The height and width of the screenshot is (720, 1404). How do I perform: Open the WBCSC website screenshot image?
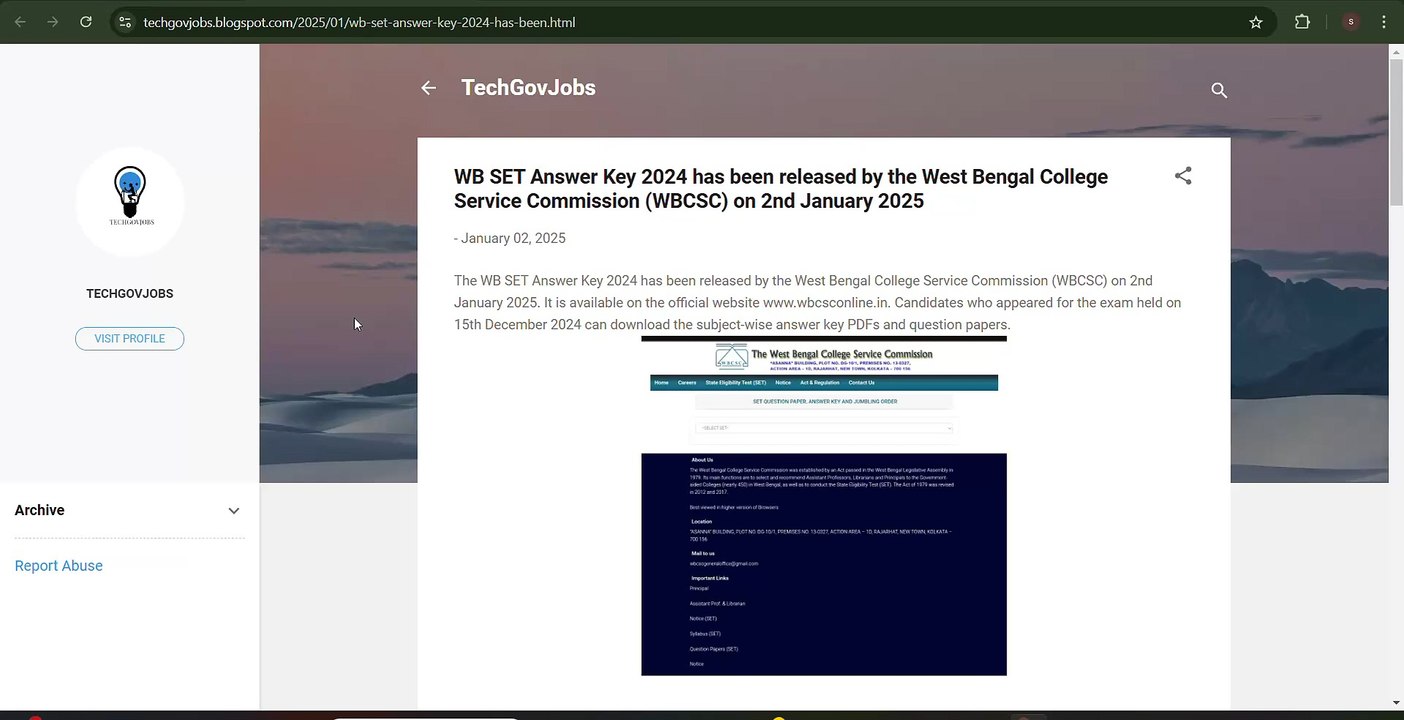(x=824, y=506)
